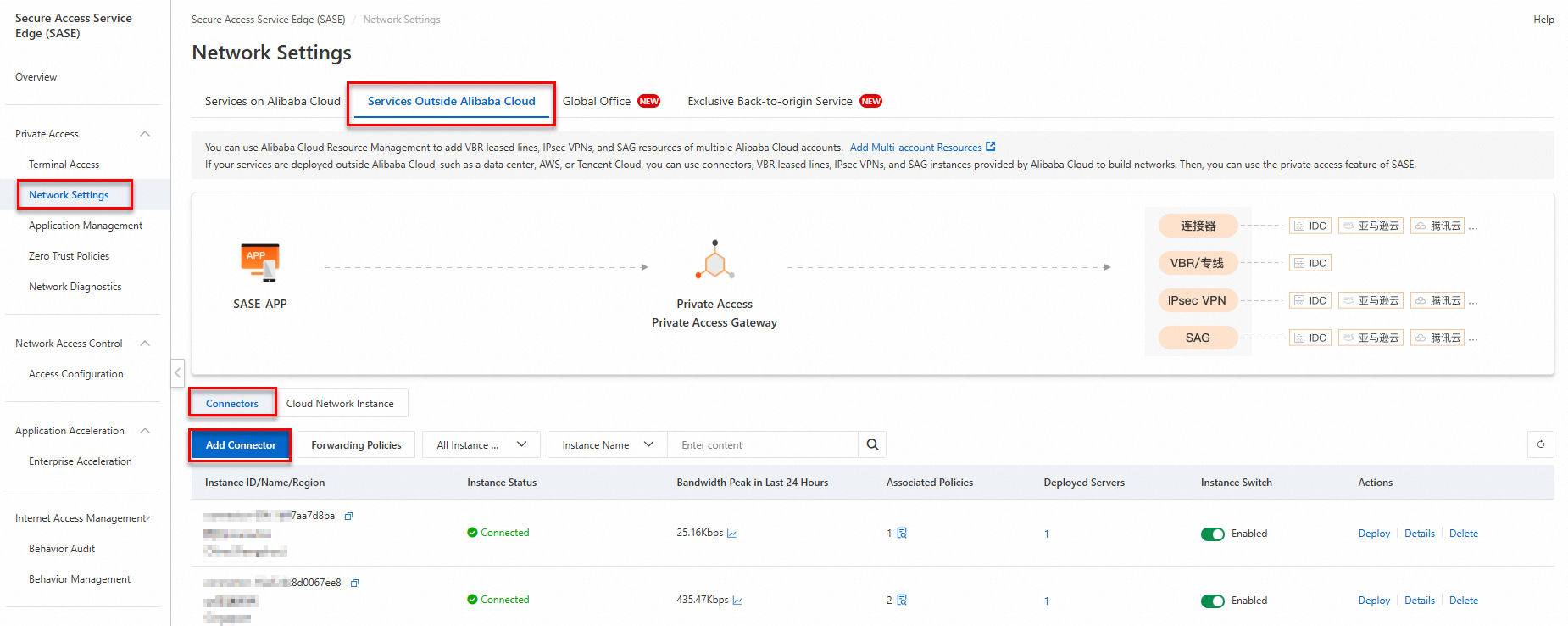Collapse the Network Access Control section

[145, 344]
